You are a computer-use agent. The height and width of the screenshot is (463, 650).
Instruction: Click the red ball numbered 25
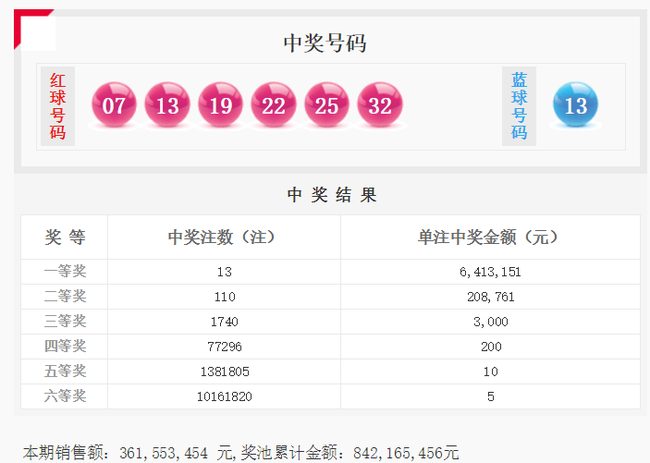pos(326,105)
